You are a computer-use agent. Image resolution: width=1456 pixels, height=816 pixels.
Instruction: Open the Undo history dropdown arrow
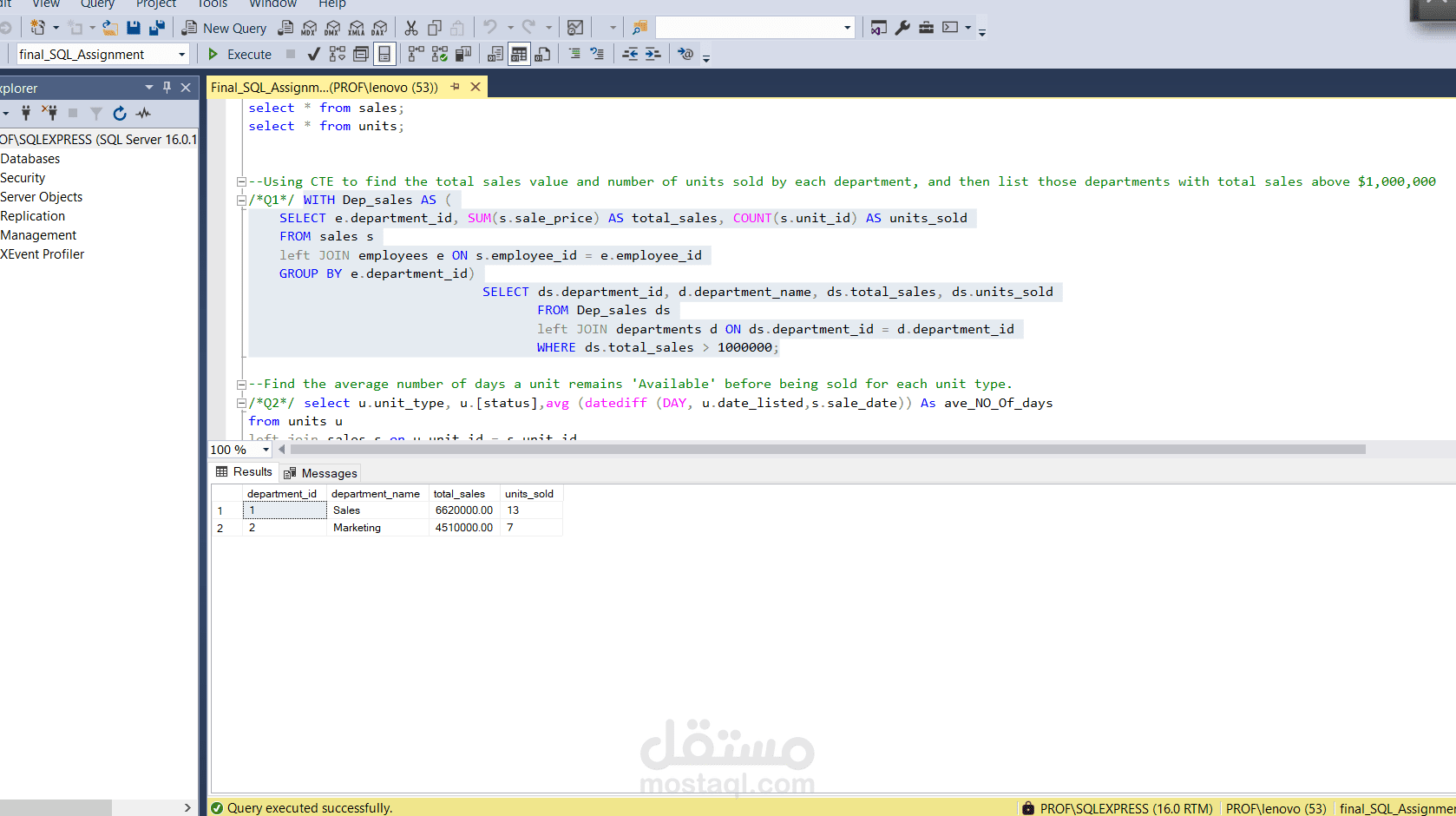510,28
